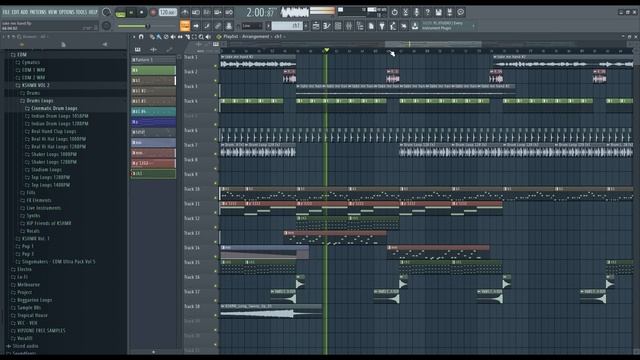Mute Track 9 using its green dot
The height and width of the screenshot is (360, 640).
tap(216, 183)
